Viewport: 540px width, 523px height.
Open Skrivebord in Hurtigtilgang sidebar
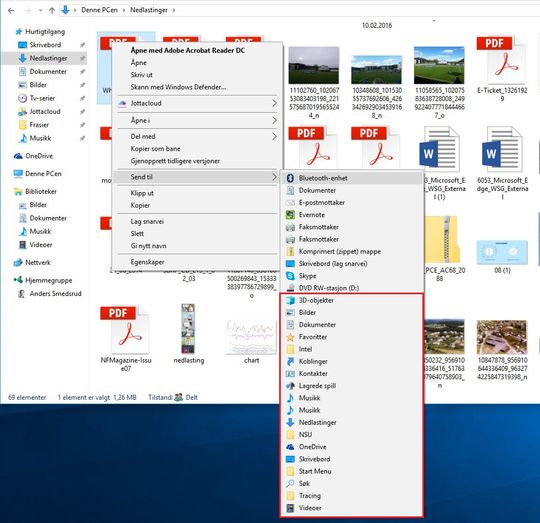click(45, 45)
